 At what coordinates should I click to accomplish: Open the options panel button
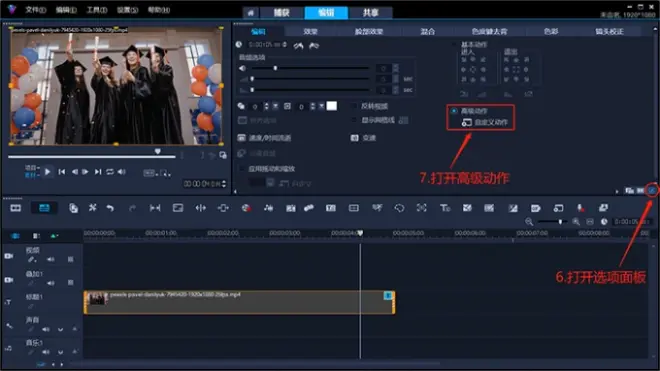[x=652, y=190]
